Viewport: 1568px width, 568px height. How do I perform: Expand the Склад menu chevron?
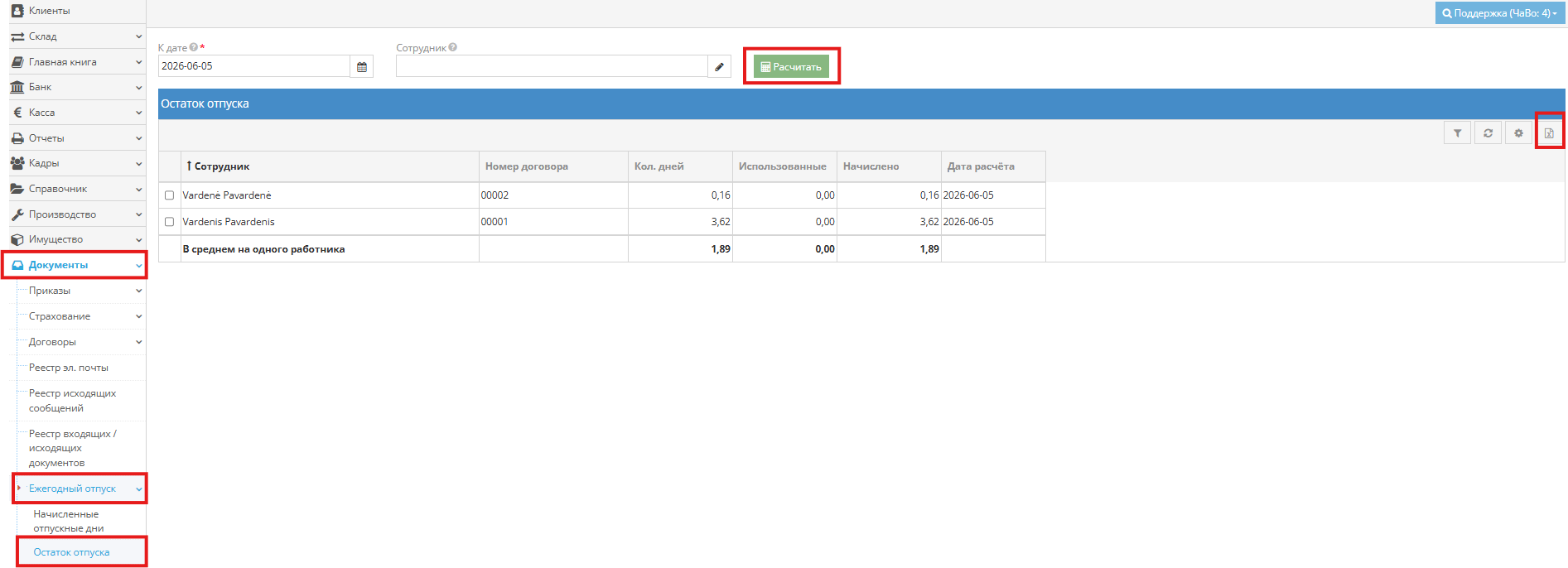[138, 36]
